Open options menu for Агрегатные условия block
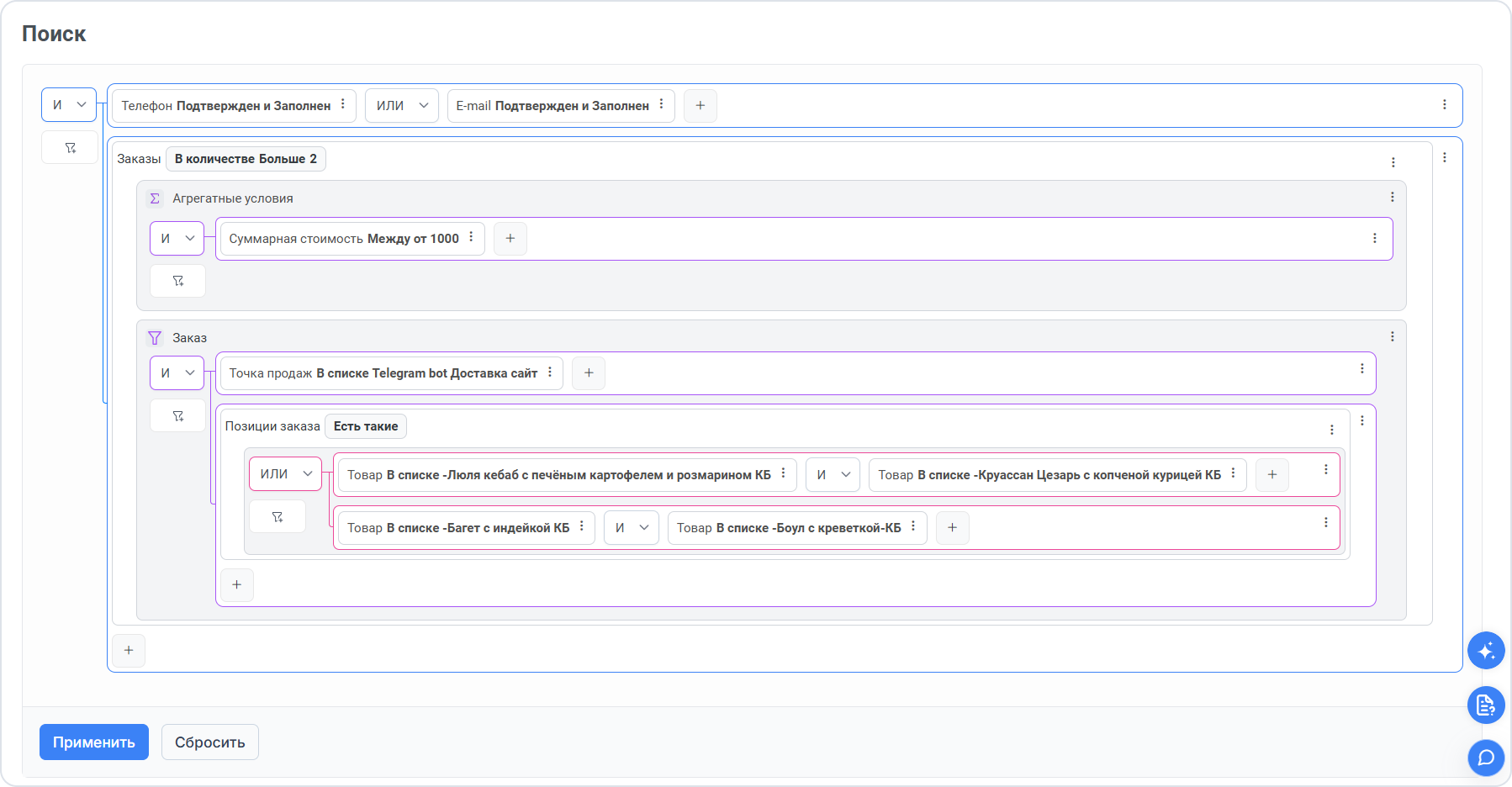1512x787 pixels. 1392,197
